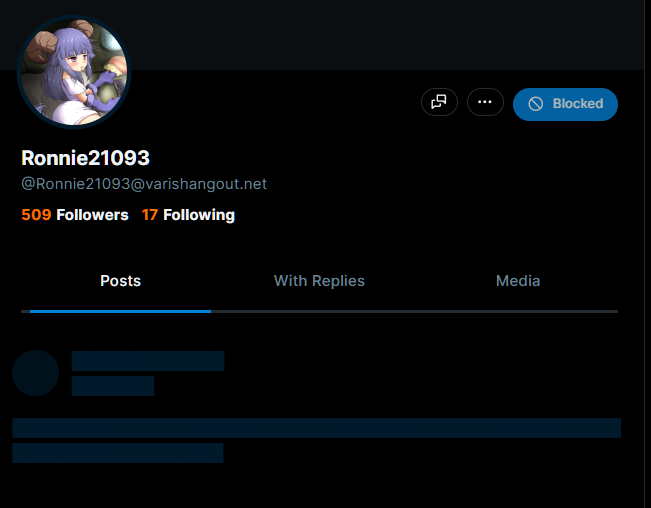Switch to the Media tab
651x508 pixels.
point(518,281)
